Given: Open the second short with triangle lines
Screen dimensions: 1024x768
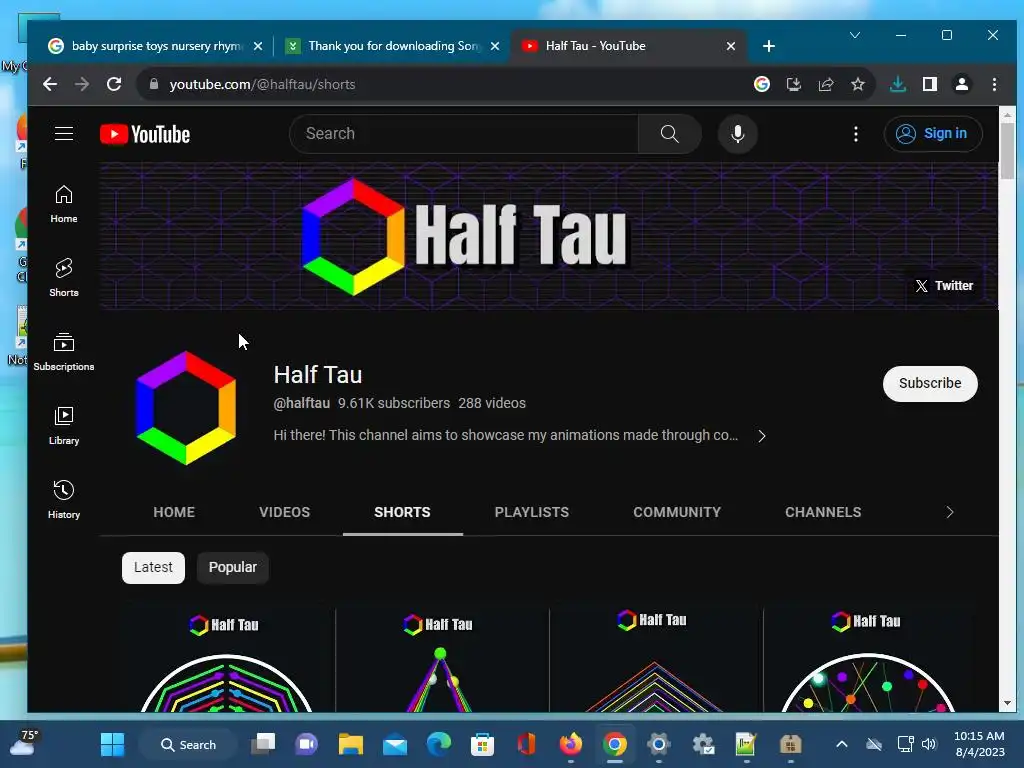Looking at the screenshot, I should click(441, 660).
